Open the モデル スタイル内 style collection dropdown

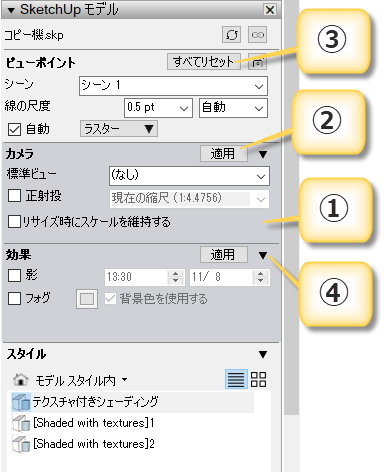[x=81, y=380]
